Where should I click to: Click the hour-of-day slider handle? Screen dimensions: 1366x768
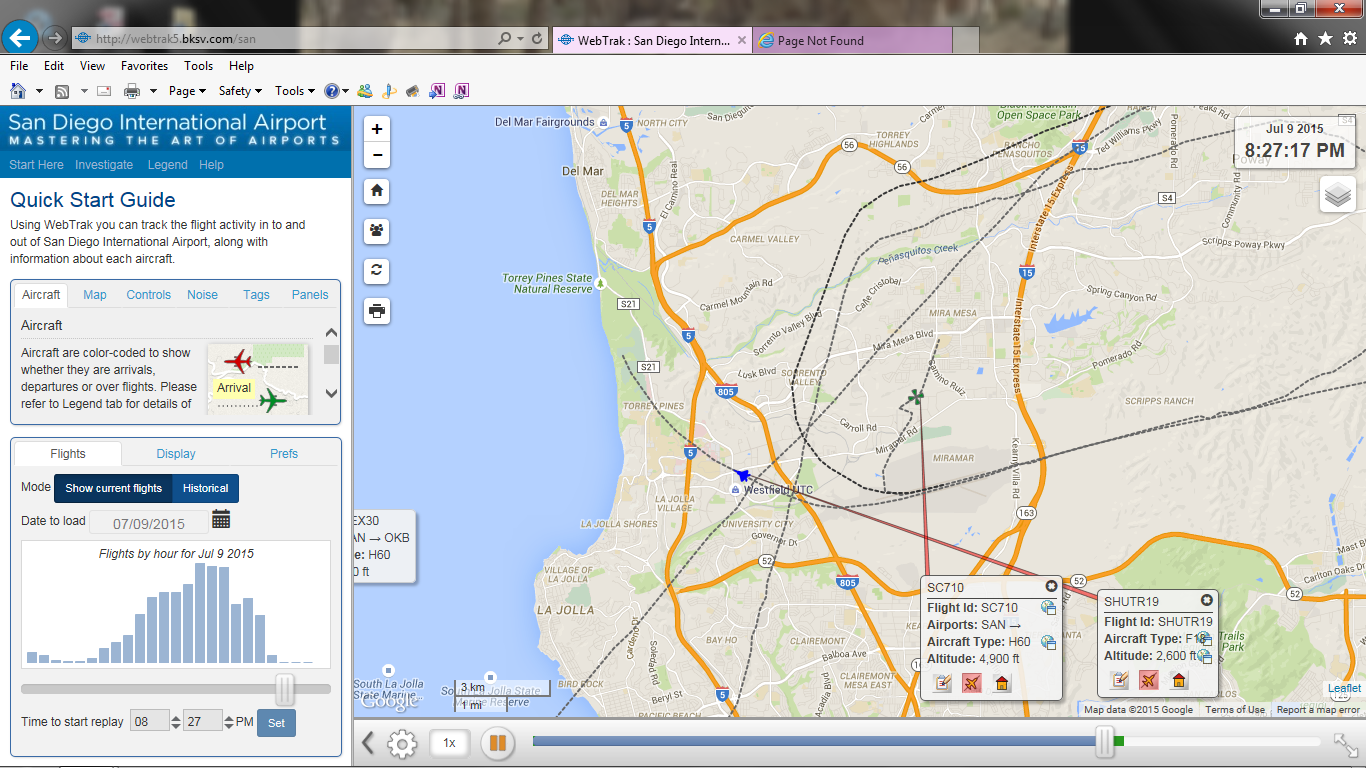point(285,689)
